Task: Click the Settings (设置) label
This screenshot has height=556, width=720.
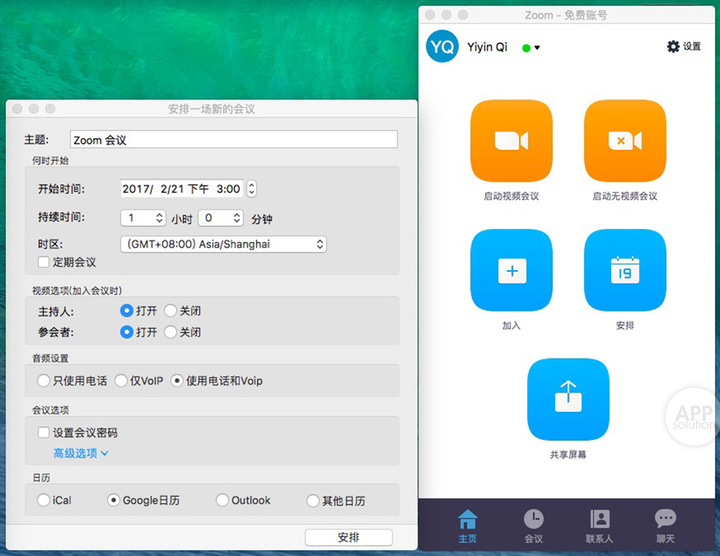Action: pyautogui.click(x=692, y=46)
